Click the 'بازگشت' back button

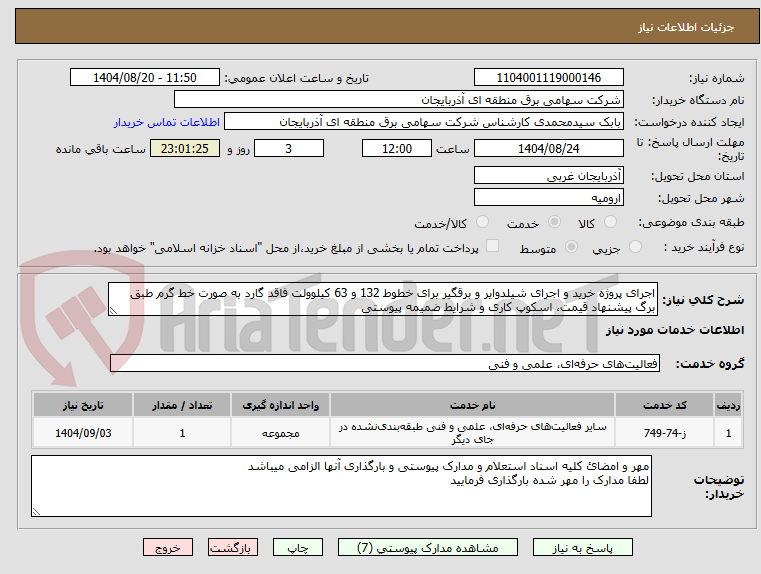click(x=232, y=547)
